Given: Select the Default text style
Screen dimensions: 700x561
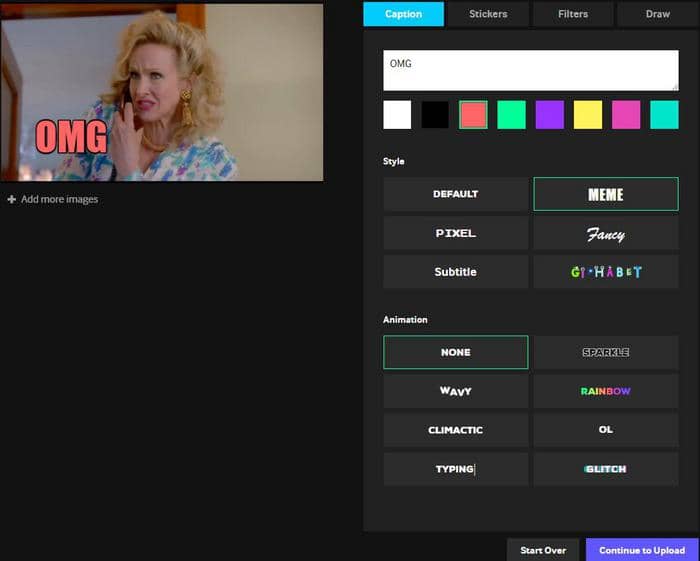Looking at the screenshot, I should pos(456,194).
